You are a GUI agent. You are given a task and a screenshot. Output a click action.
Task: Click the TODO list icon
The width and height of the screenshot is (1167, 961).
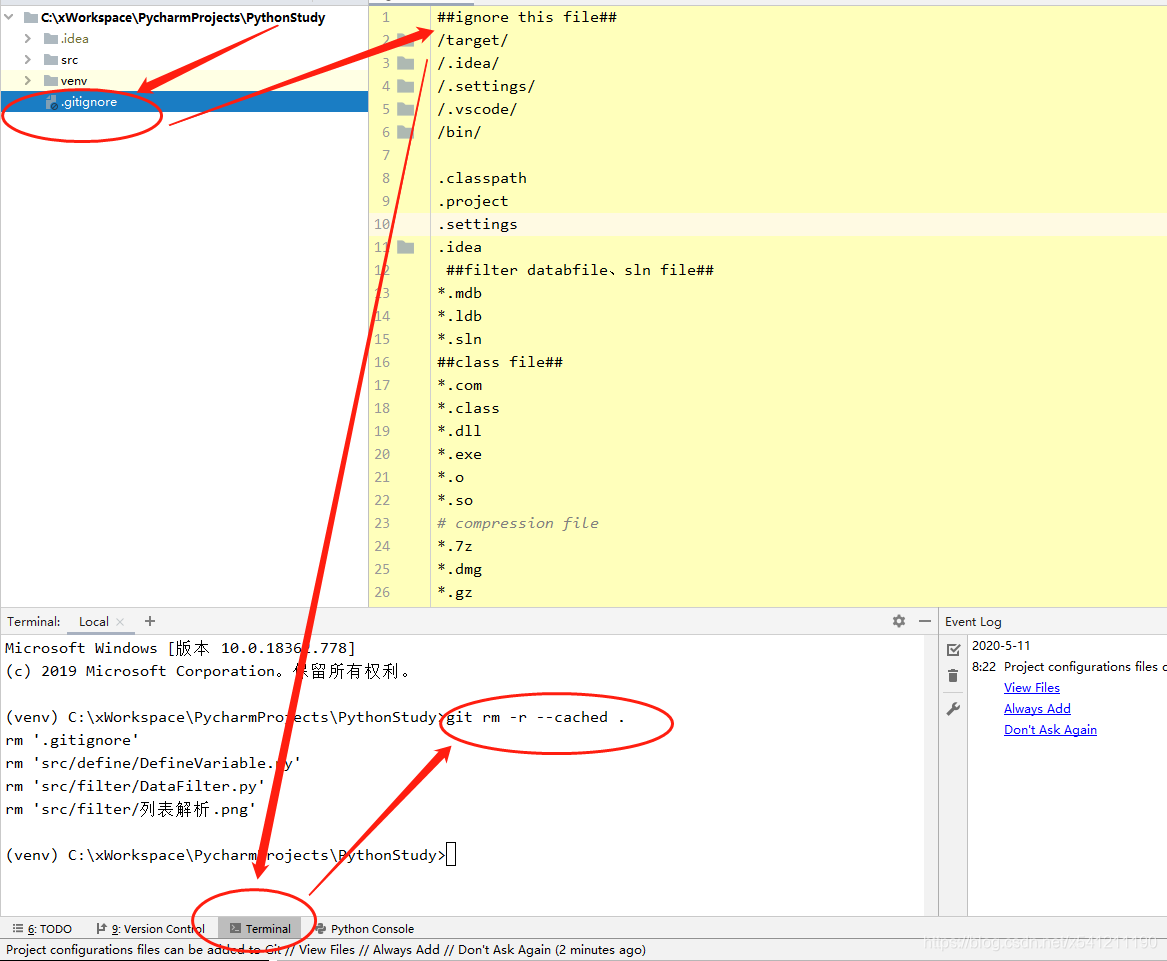click(x=18, y=928)
